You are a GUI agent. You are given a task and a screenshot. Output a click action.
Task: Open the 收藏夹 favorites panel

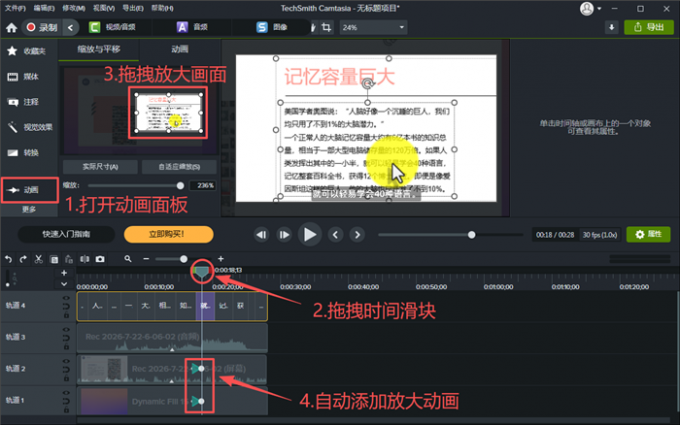29,51
